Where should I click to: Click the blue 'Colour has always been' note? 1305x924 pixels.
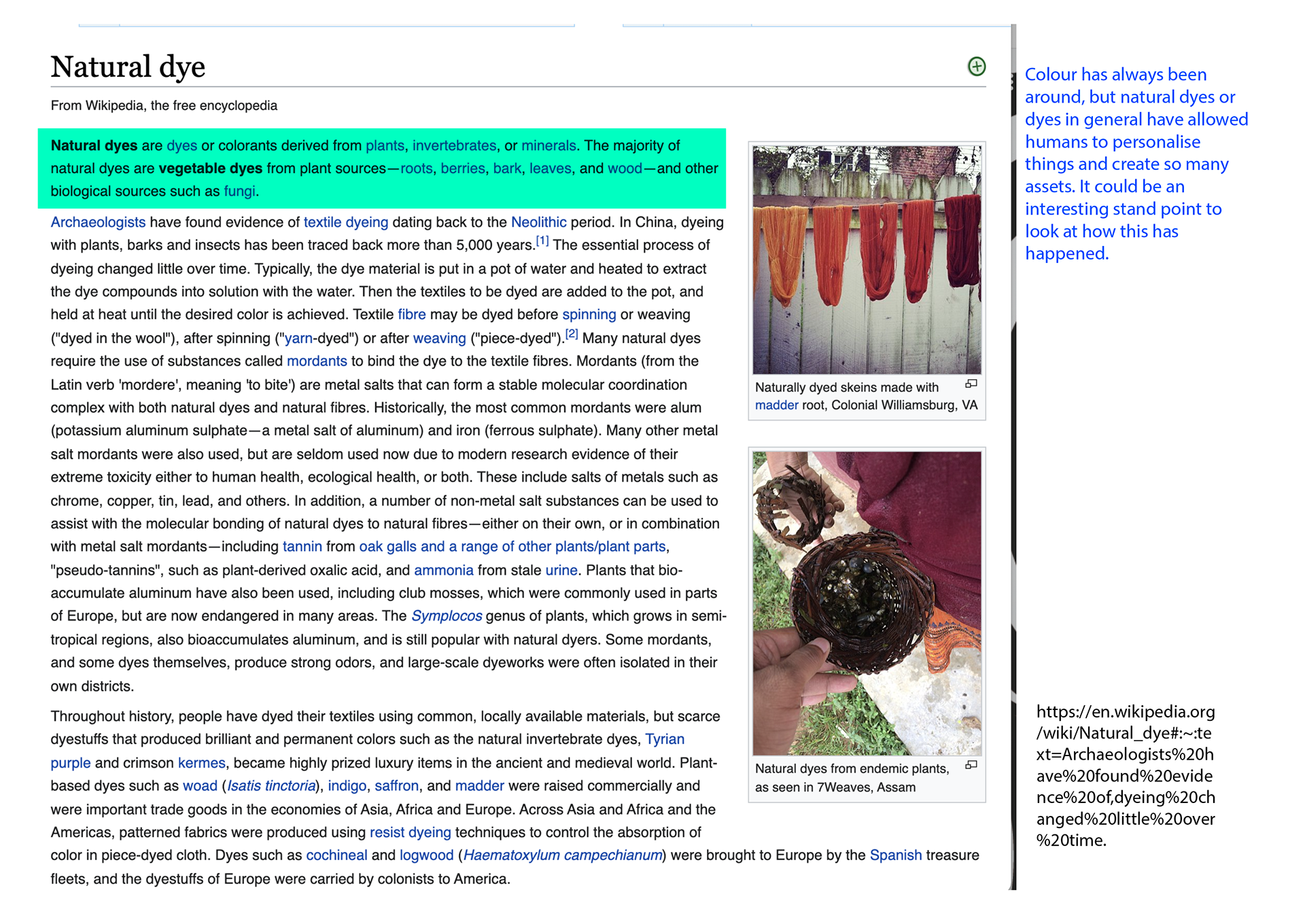[1136, 164]
